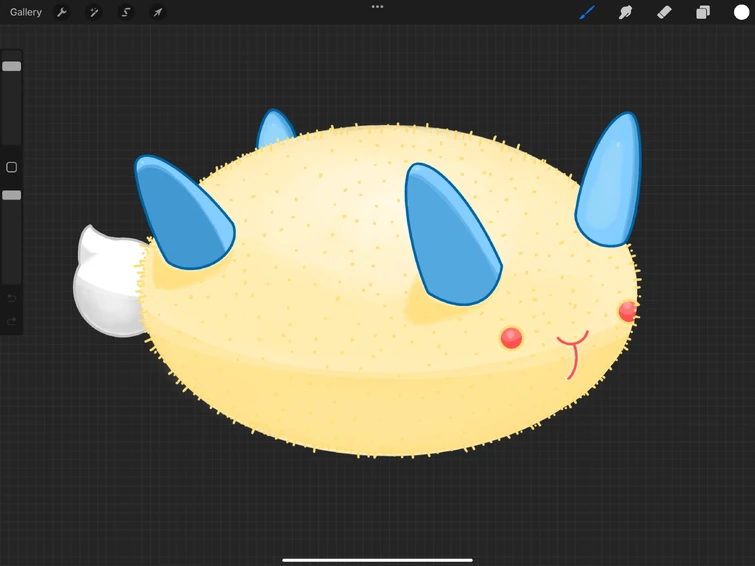
Task: Activate the Transform arrow tool
Action: click(x=157, y=12)
